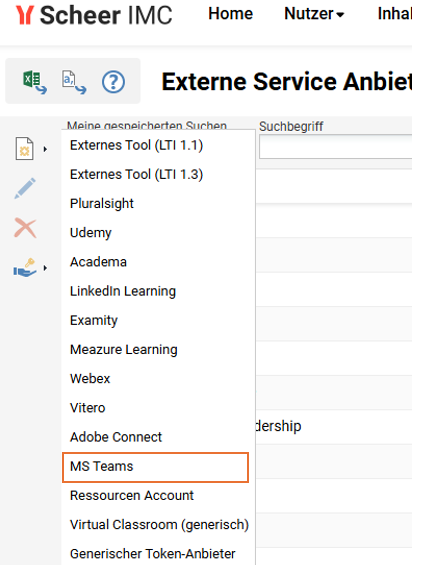Expand the arrow beside permissions icon

(x=45, y=268)
